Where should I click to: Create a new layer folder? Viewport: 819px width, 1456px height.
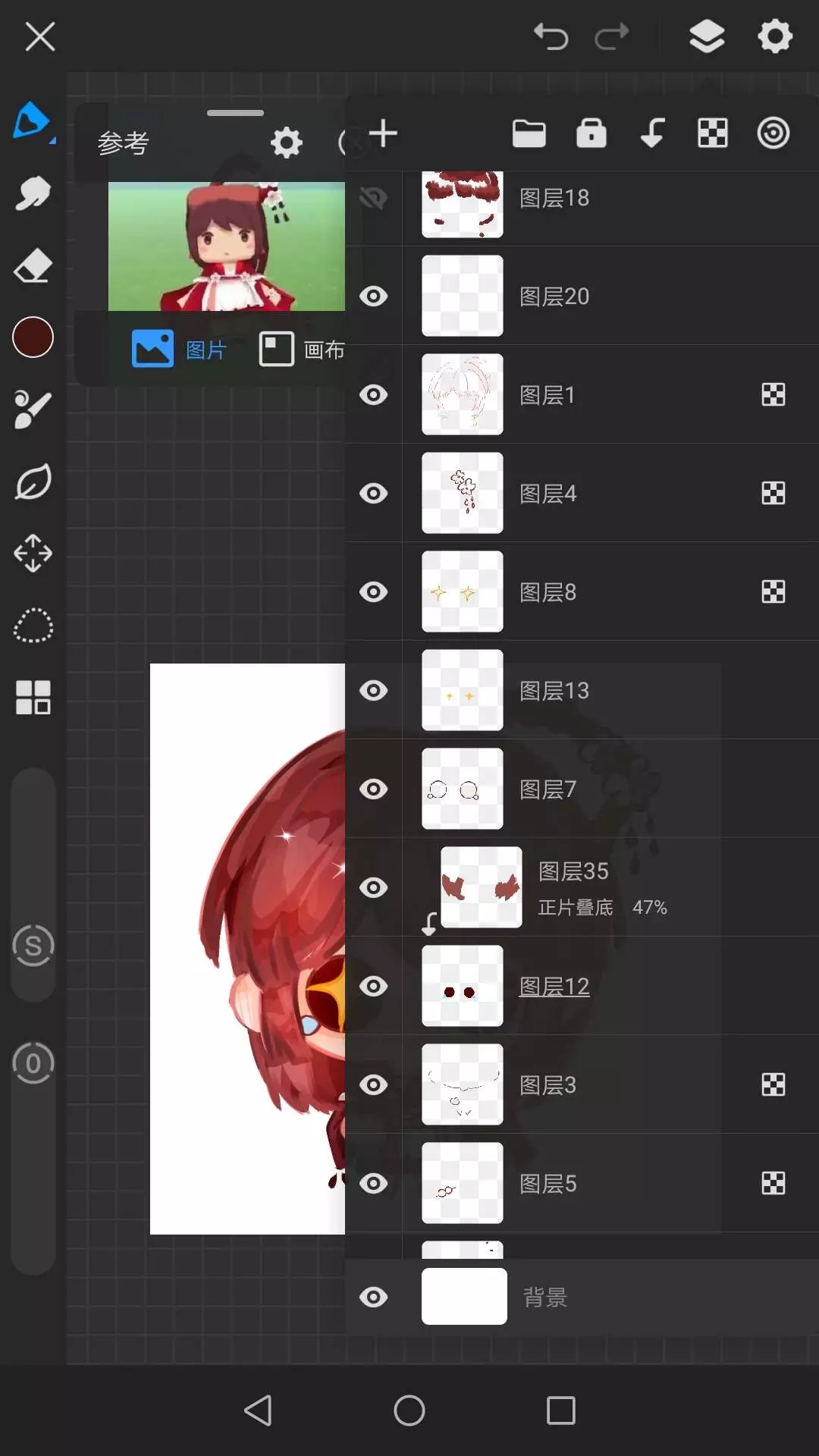tap(529, 133)
